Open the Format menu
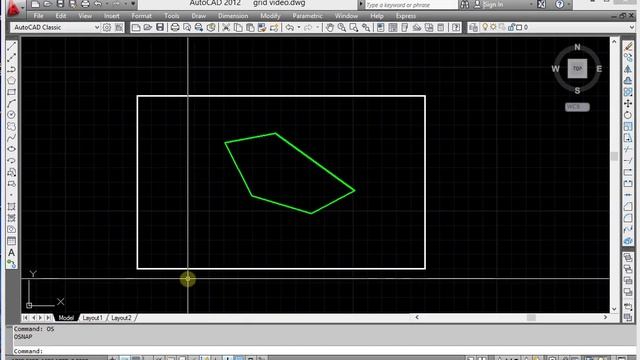The image size is (640, 360). 141,16
